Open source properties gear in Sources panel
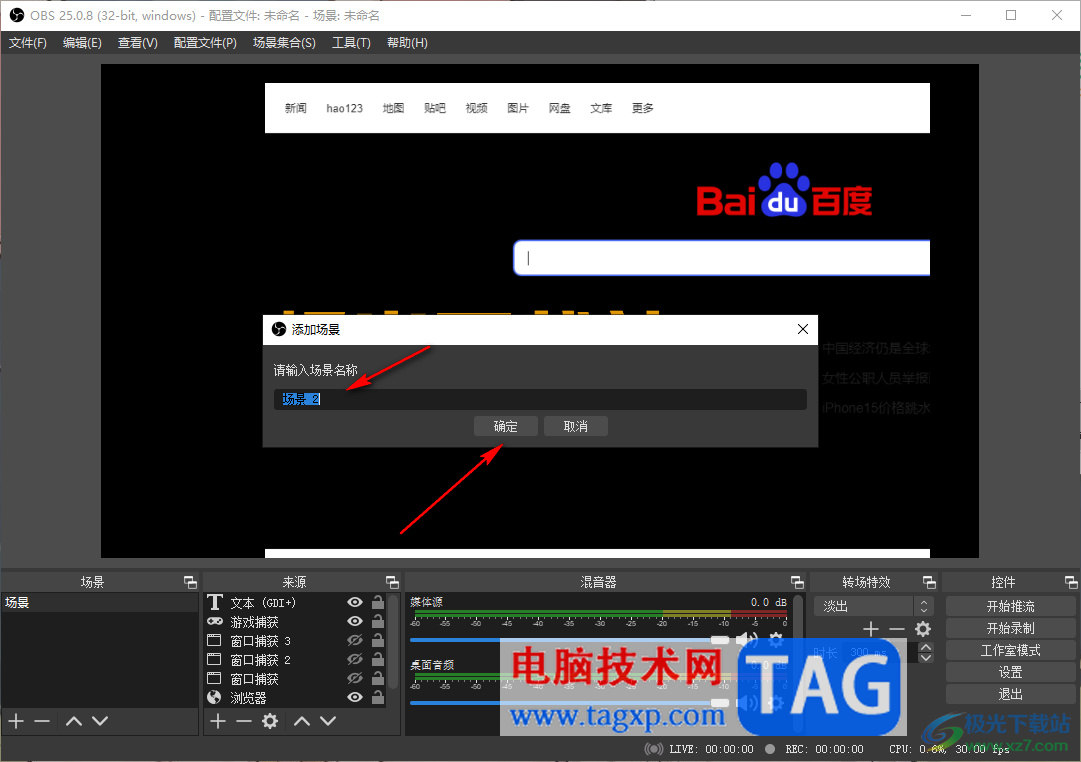The width and height of the screenshot is (1081, 762). pos(270,721)
